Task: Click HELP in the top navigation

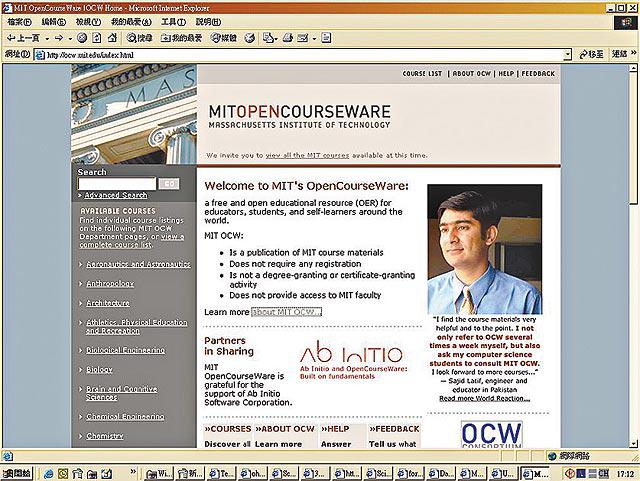Action: pyautogui.click(x=506, y=74)
